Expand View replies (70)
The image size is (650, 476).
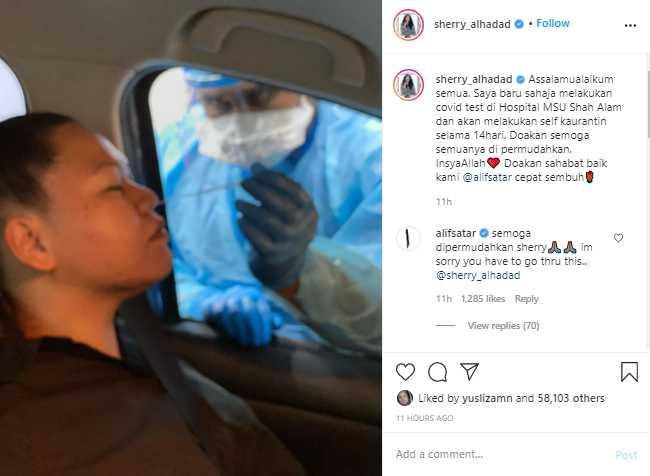pos(503,326)
